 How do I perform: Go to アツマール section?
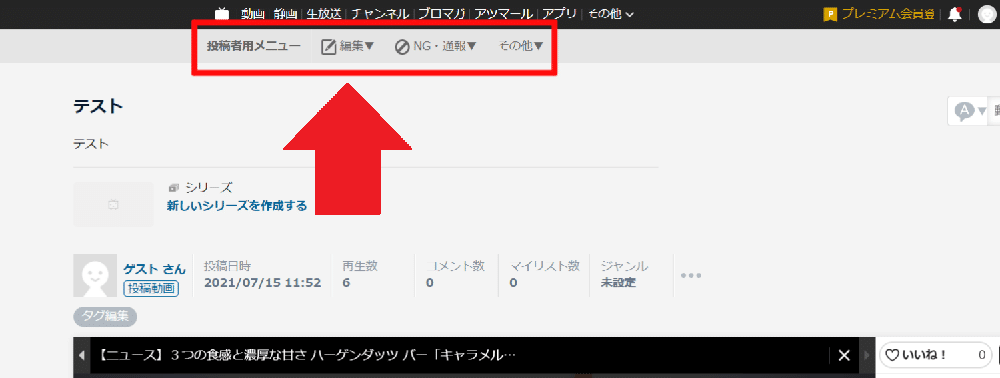pos(504,13)
